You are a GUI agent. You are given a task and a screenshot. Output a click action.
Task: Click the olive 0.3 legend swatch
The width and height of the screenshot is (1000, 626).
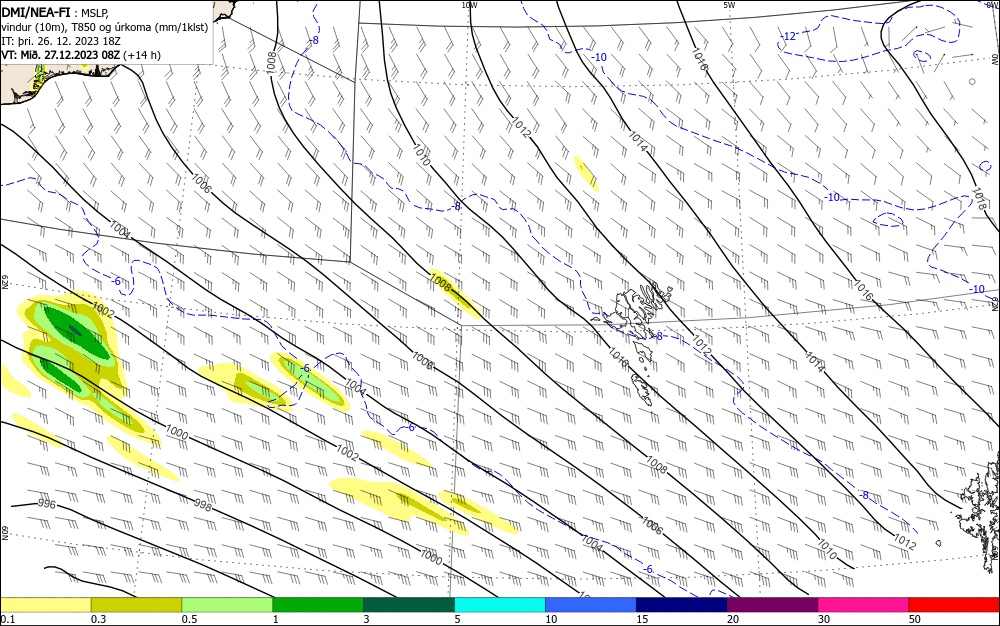(136, 605)
